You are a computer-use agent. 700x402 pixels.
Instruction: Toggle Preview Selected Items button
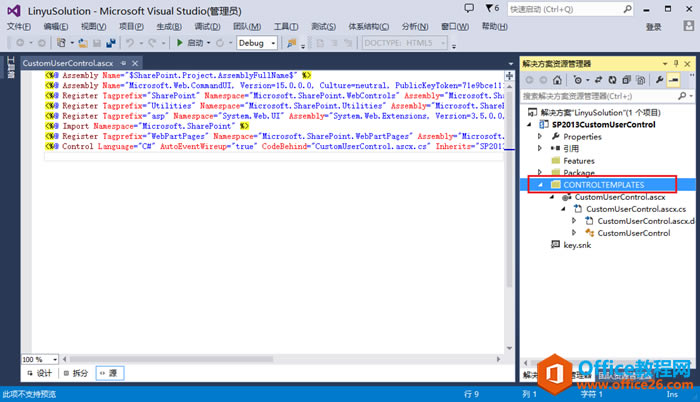pyautogui.click(x=673, y=80)
